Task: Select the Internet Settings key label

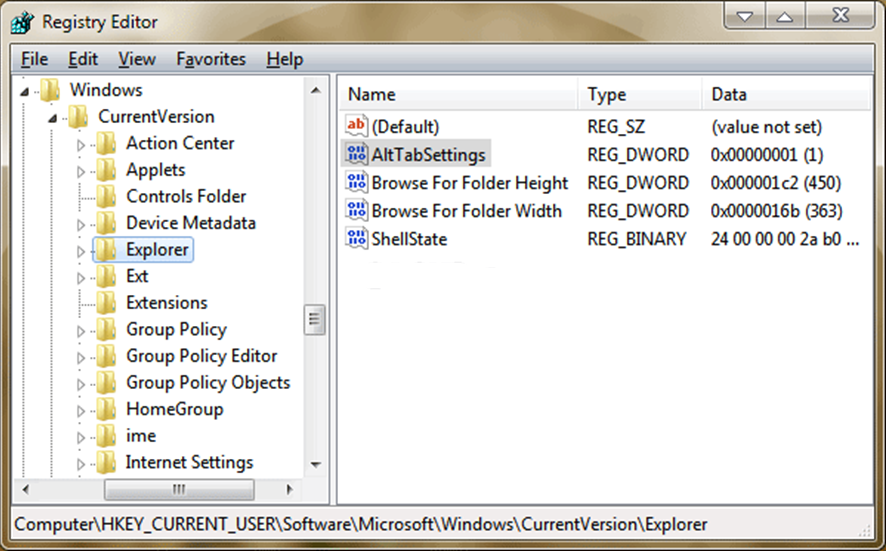Action: click(x=190, y=463)
